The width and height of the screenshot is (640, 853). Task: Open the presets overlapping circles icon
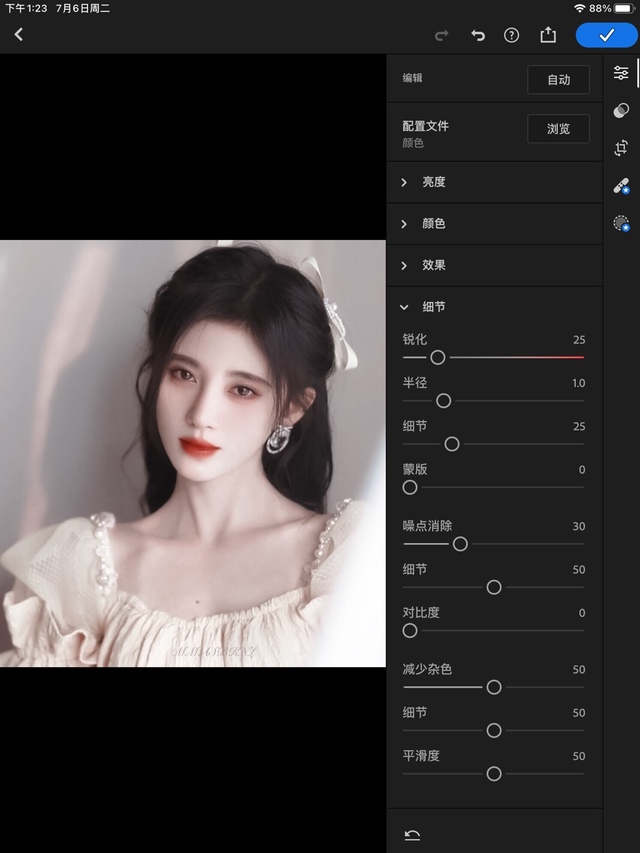[621, 110]
